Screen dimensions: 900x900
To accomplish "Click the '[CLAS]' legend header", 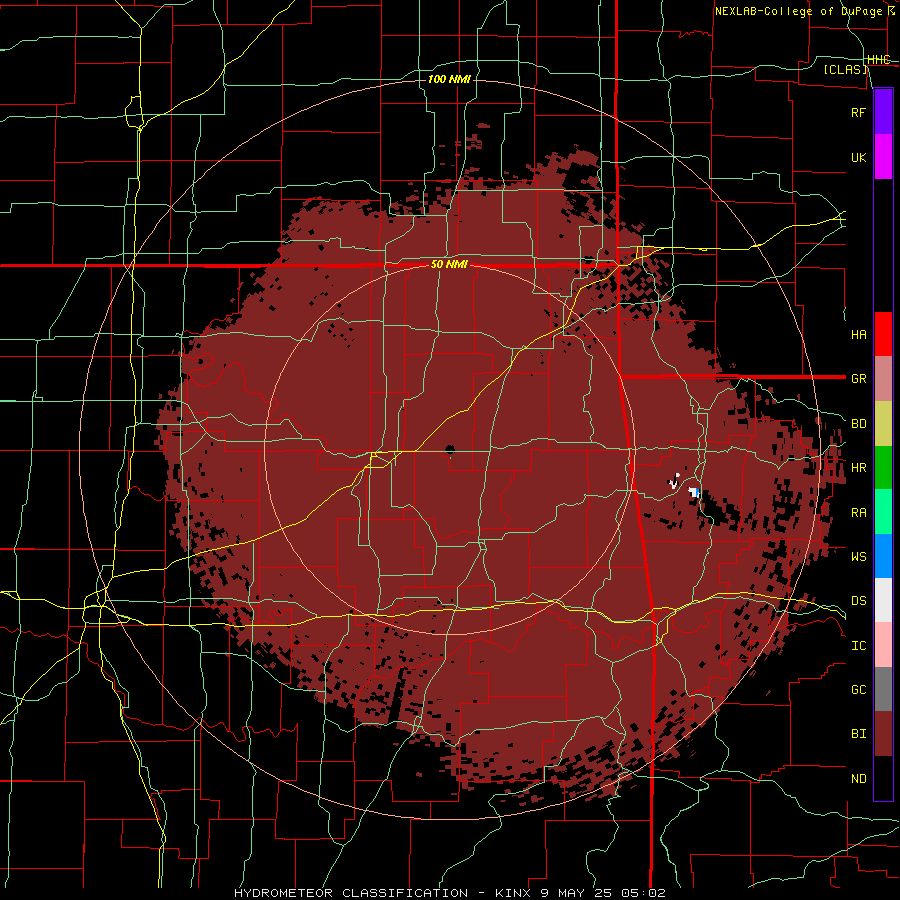I will 845,69.
